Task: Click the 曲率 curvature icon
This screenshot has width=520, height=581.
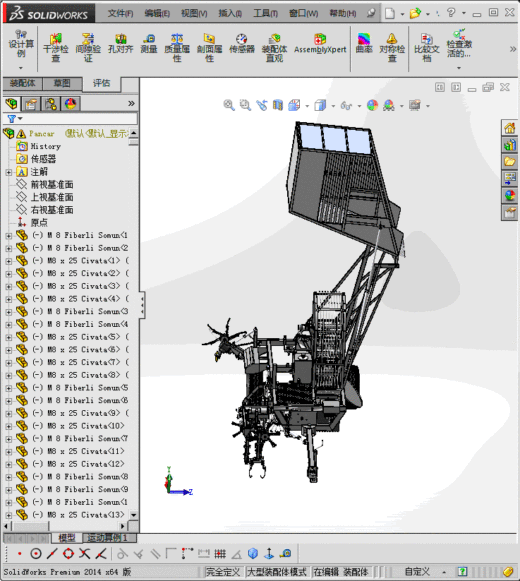Action: 364,43
